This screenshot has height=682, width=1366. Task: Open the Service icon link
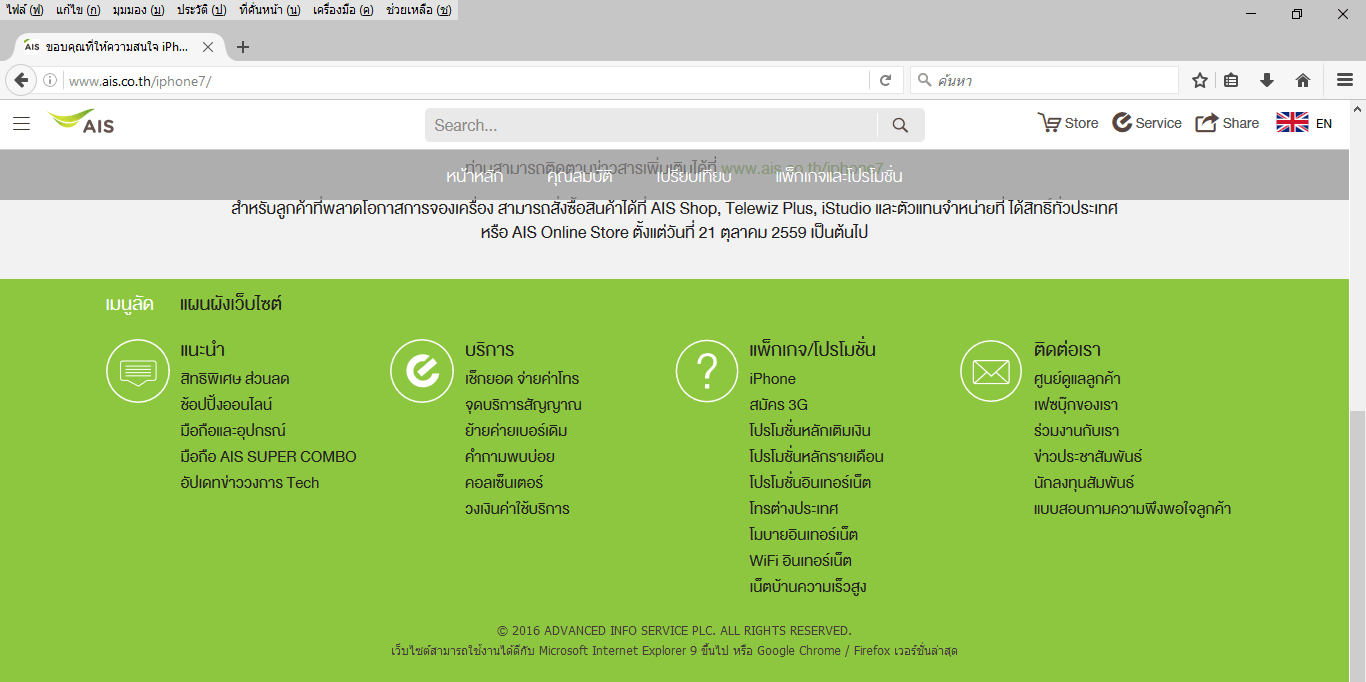1121,123
